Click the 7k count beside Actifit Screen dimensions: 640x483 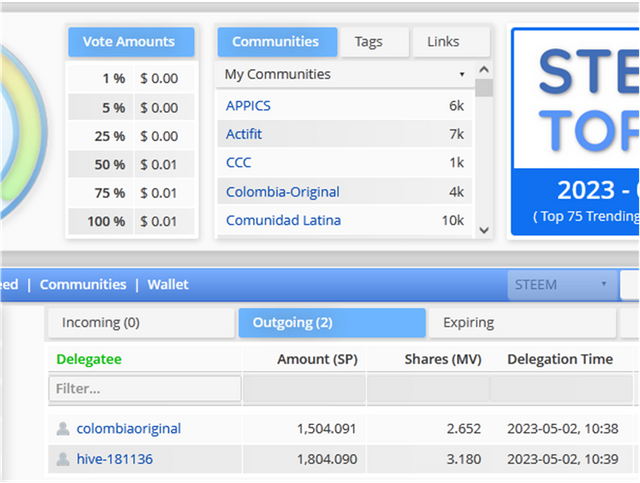click(x=456, y=134)
